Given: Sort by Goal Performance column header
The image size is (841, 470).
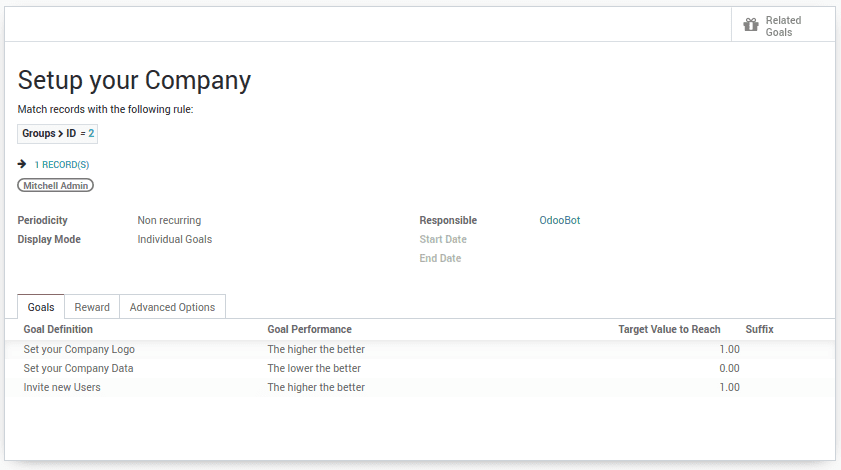Looking at the screenshot, I should [309, 329].
